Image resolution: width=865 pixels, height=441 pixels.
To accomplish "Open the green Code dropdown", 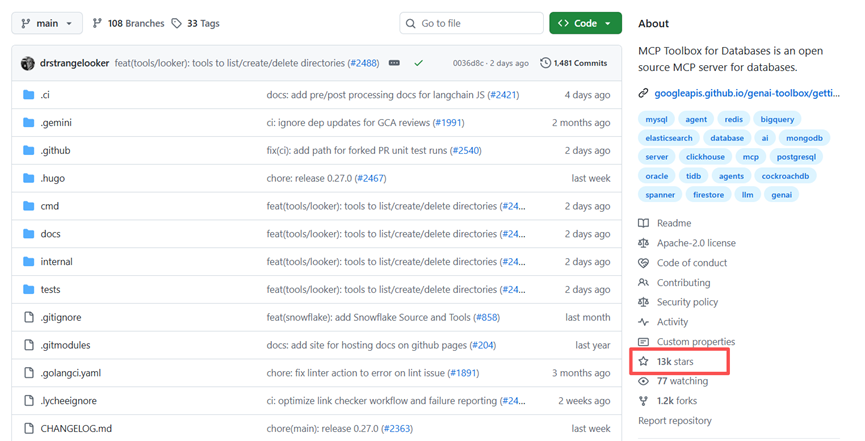I will [x=585, y=23].
